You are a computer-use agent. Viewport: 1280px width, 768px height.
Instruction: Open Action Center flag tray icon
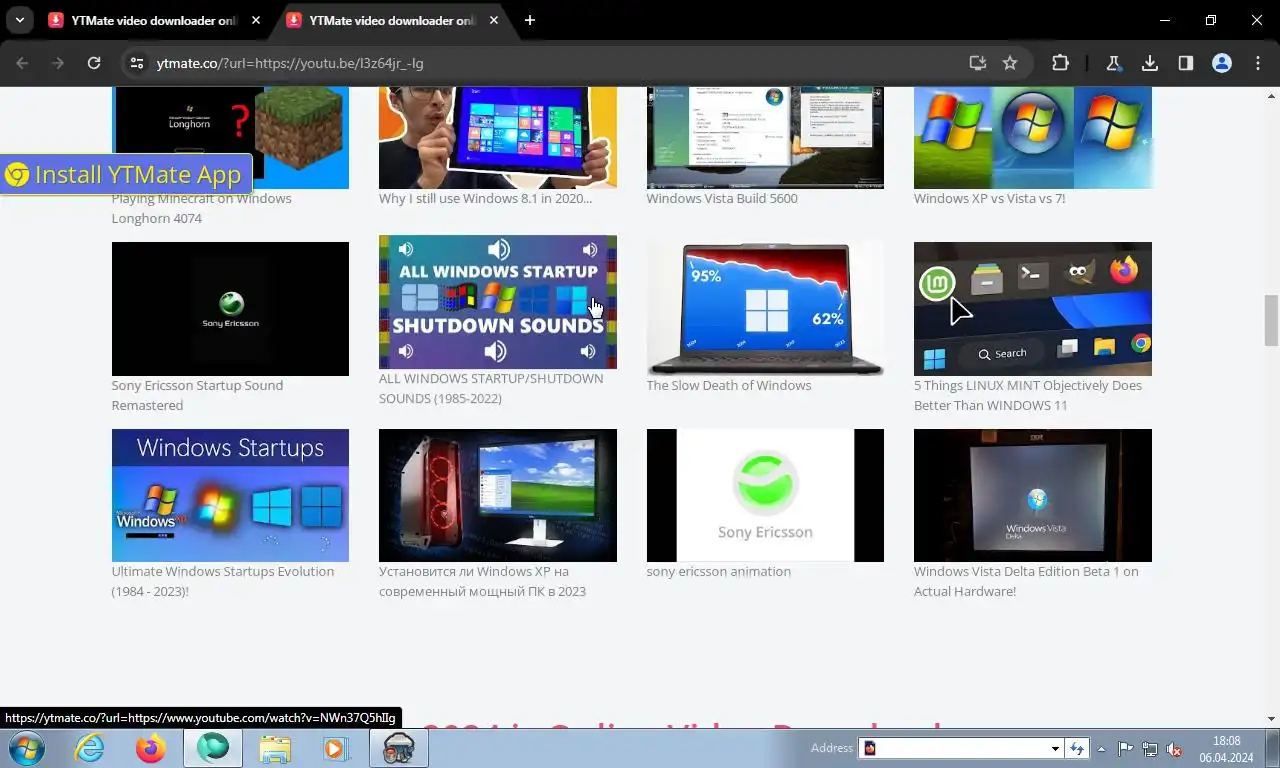coord(1125,748)
